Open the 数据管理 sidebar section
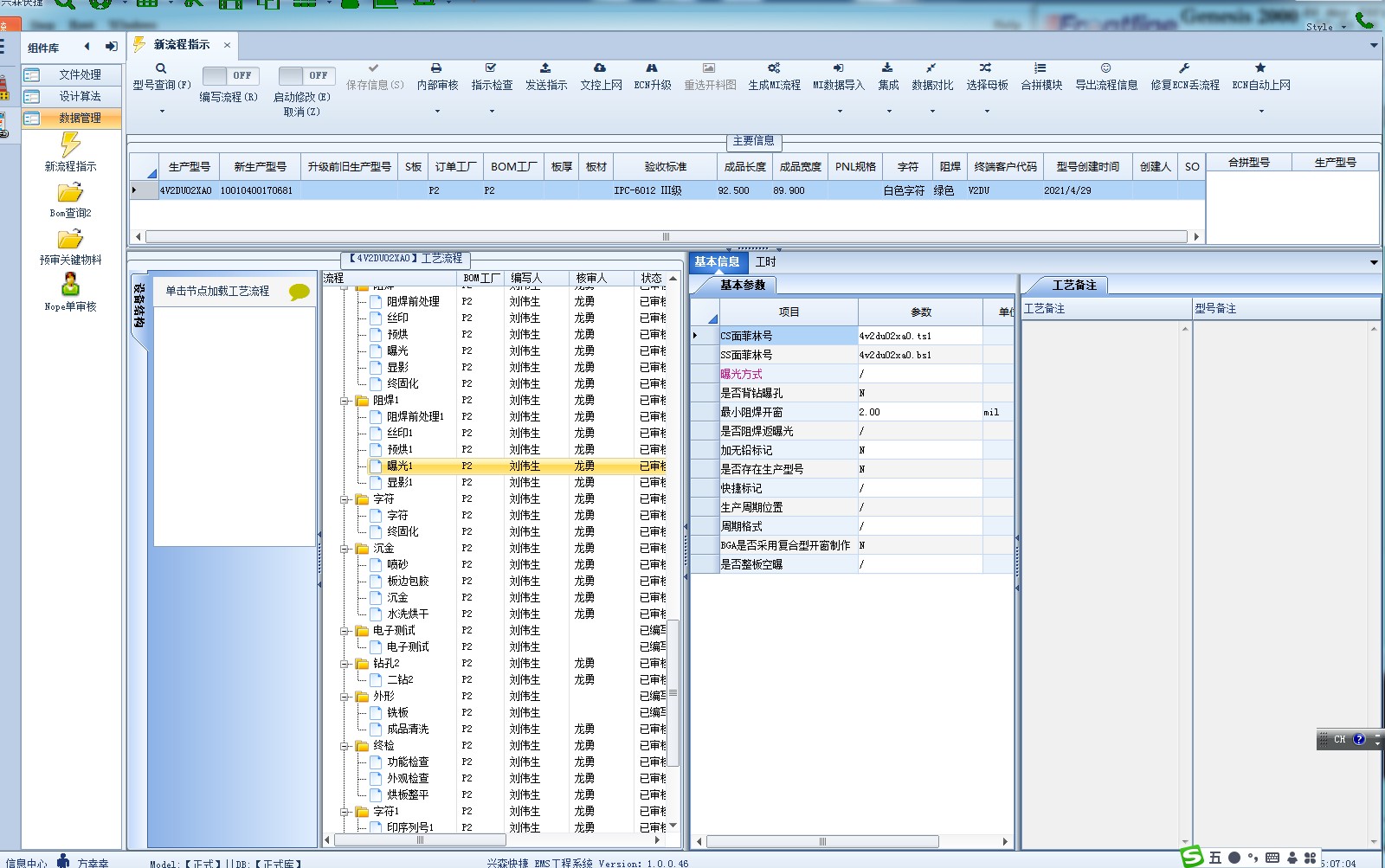This screenshot has width=1385, height=868. (x=72, y=119)
